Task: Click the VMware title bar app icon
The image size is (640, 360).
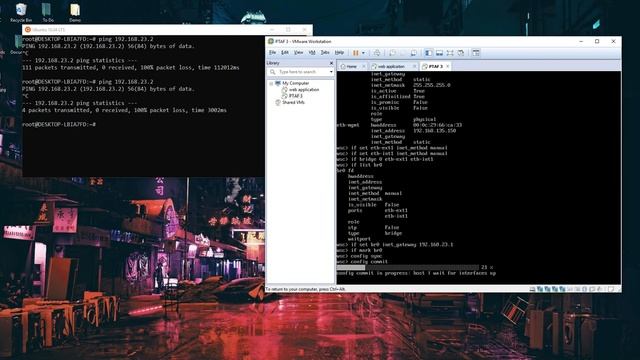Action: 271,41
